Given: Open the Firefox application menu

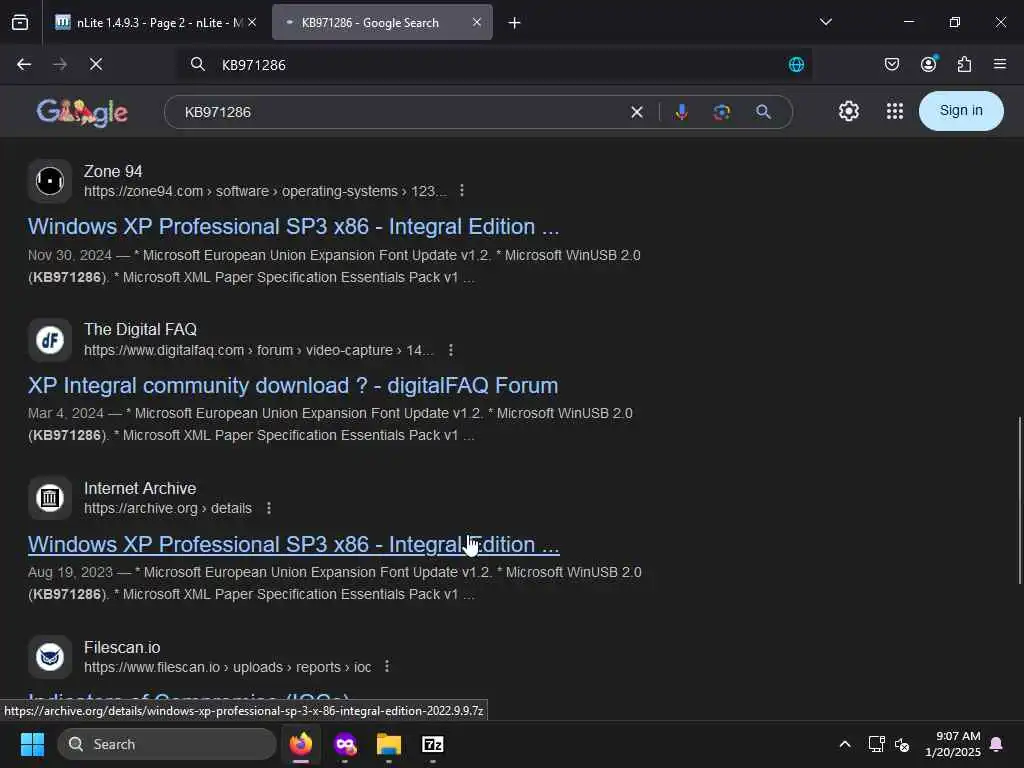Looking at the screenshot, I should (x=1000, y=64).
